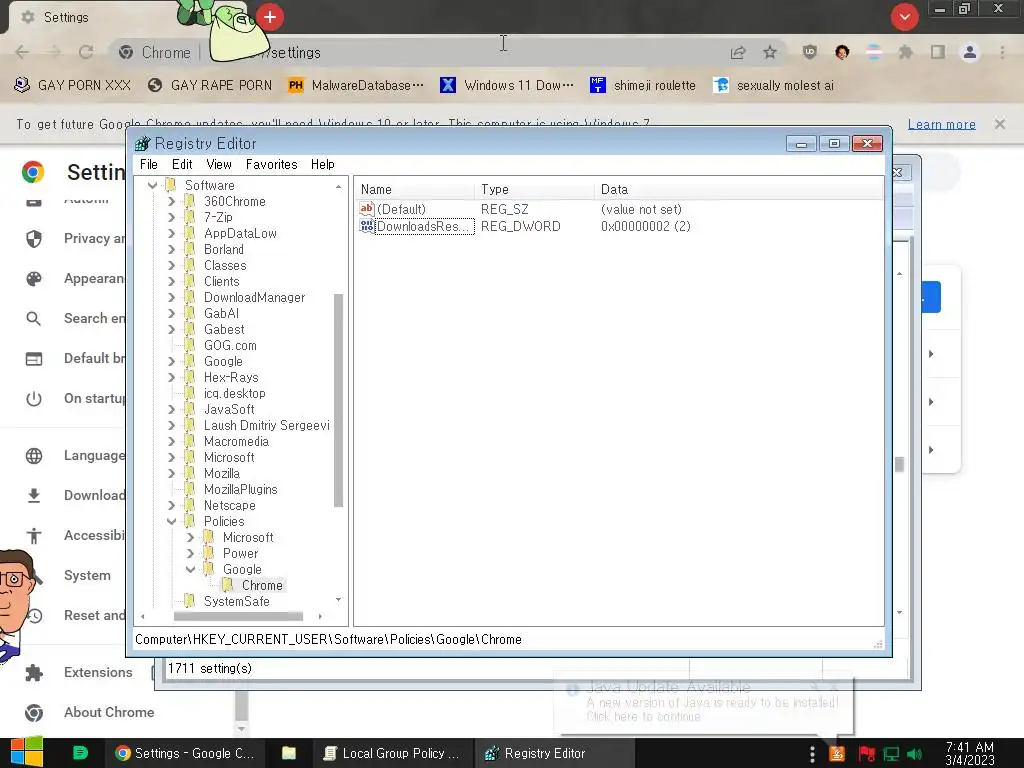Toggle Chrome's side panel icon

(938, 52)
